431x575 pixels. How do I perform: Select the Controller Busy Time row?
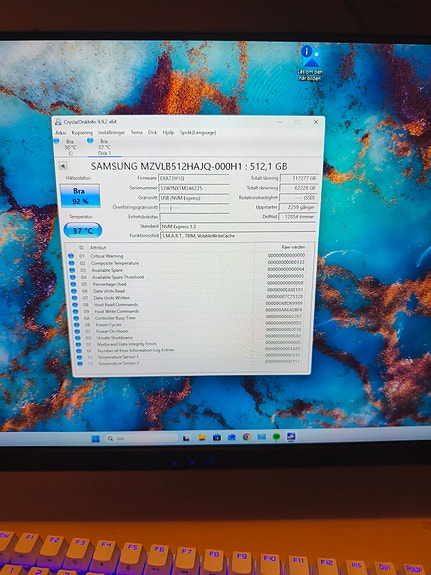(188, 318)
